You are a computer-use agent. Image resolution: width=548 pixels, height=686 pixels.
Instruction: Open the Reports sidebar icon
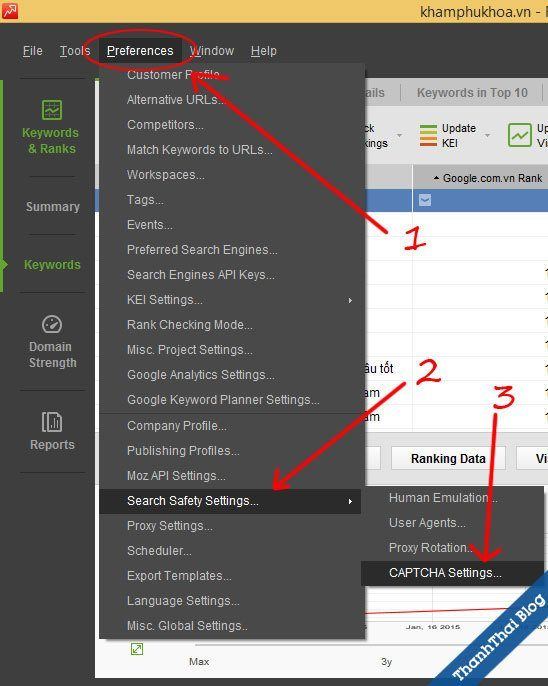coord(52,422)
